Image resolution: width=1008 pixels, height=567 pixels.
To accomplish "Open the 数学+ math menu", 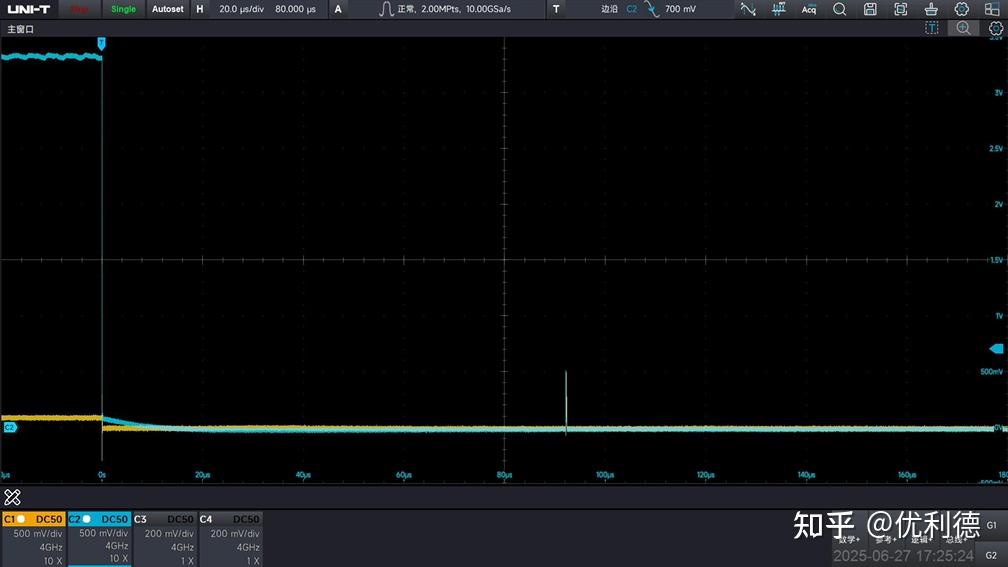I will click(x=850, y=540).
